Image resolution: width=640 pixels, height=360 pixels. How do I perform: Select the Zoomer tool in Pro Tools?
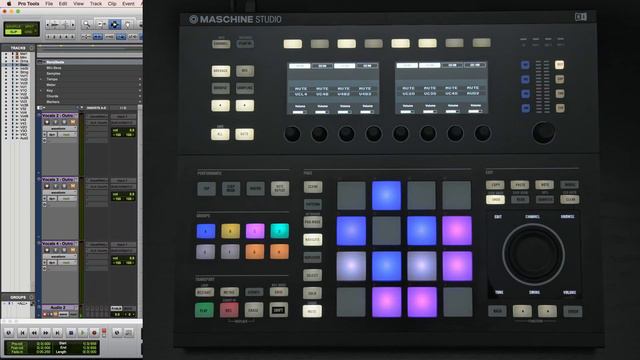tap(87, 24)
